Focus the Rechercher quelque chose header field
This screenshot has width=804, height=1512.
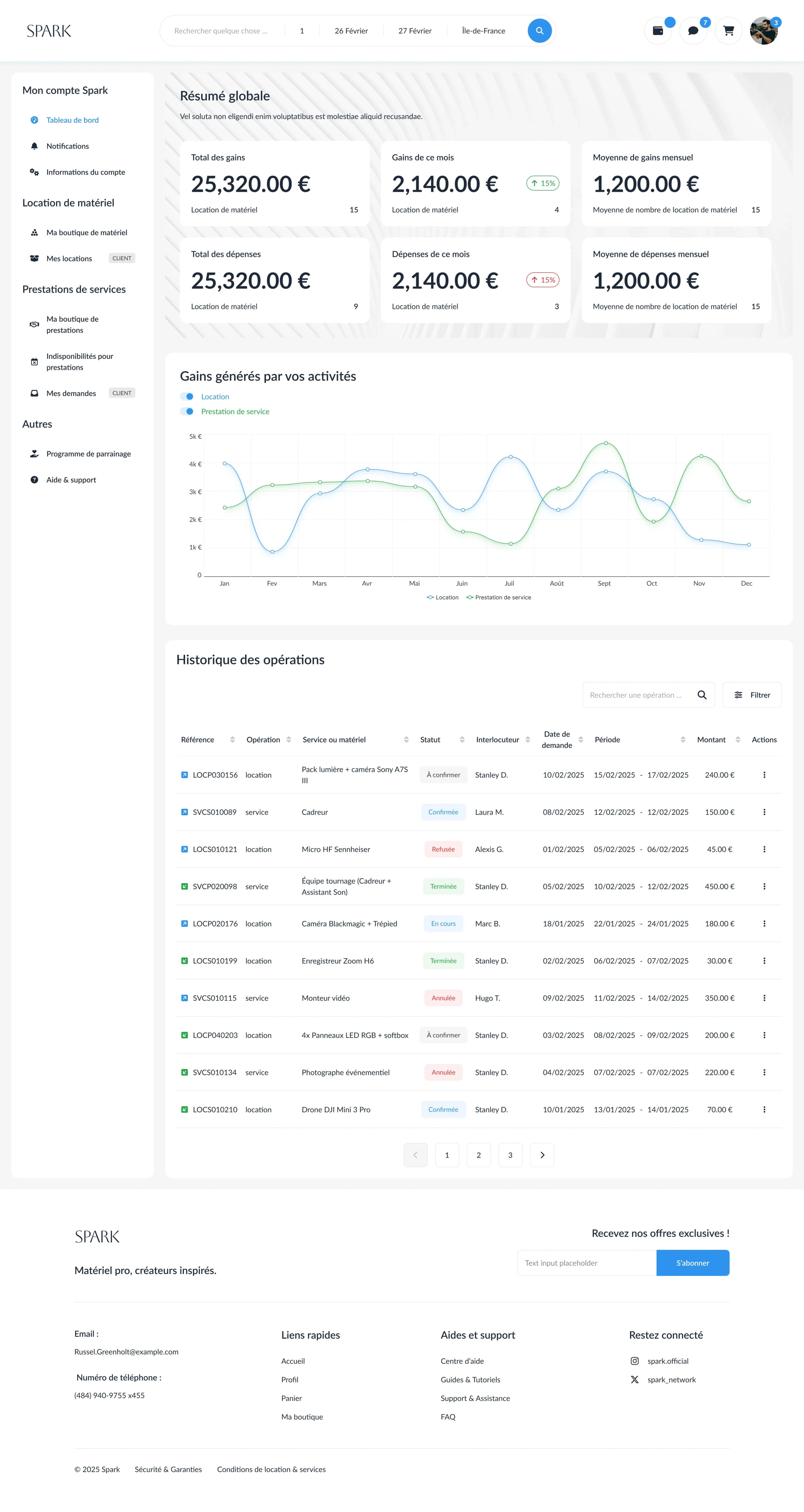[221, 30]
